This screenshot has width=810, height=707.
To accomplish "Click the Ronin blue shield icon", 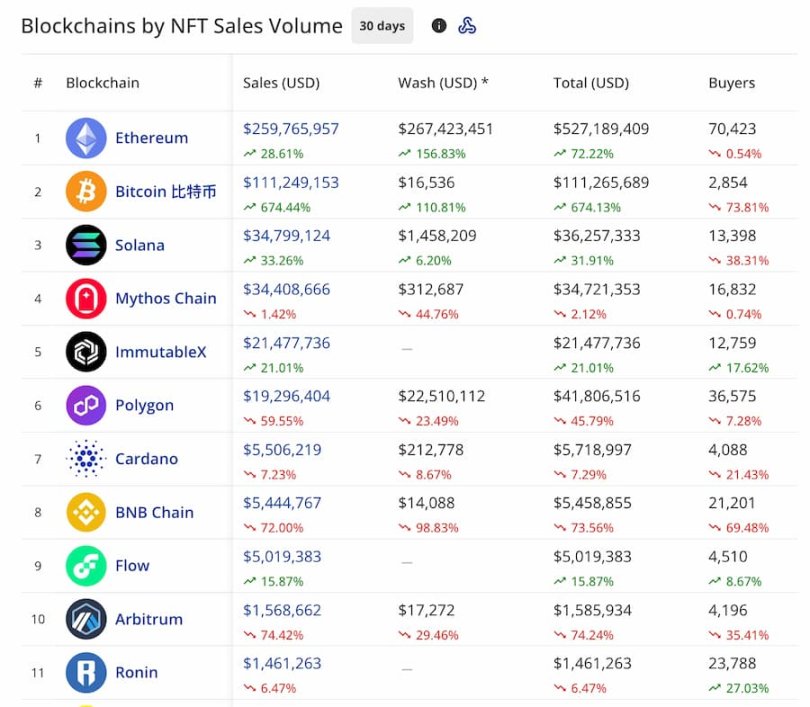I will pyautogui.click(x=86, y=673).
